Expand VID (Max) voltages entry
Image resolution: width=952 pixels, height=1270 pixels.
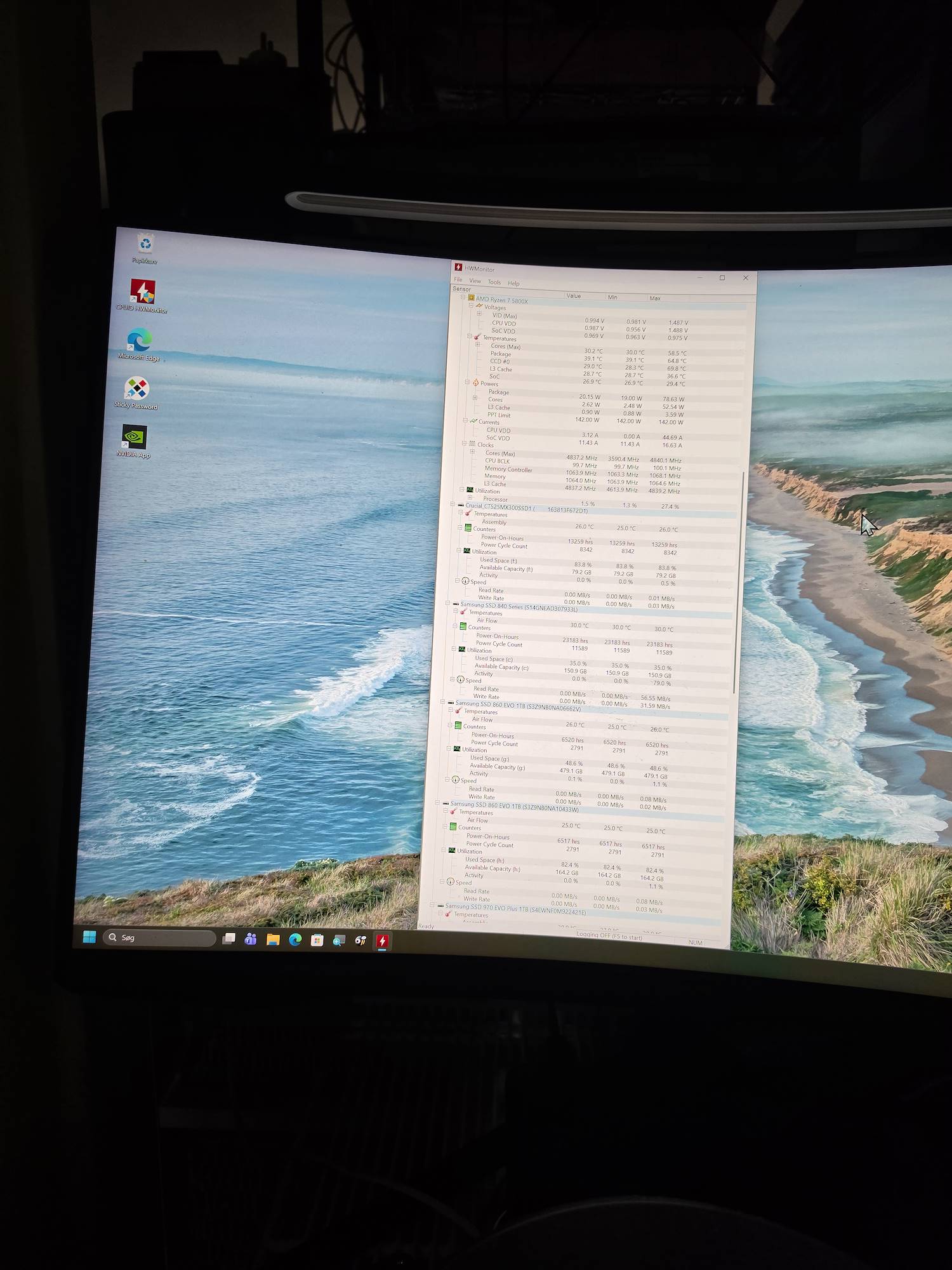pyautogui.click(x=479, y=313)
